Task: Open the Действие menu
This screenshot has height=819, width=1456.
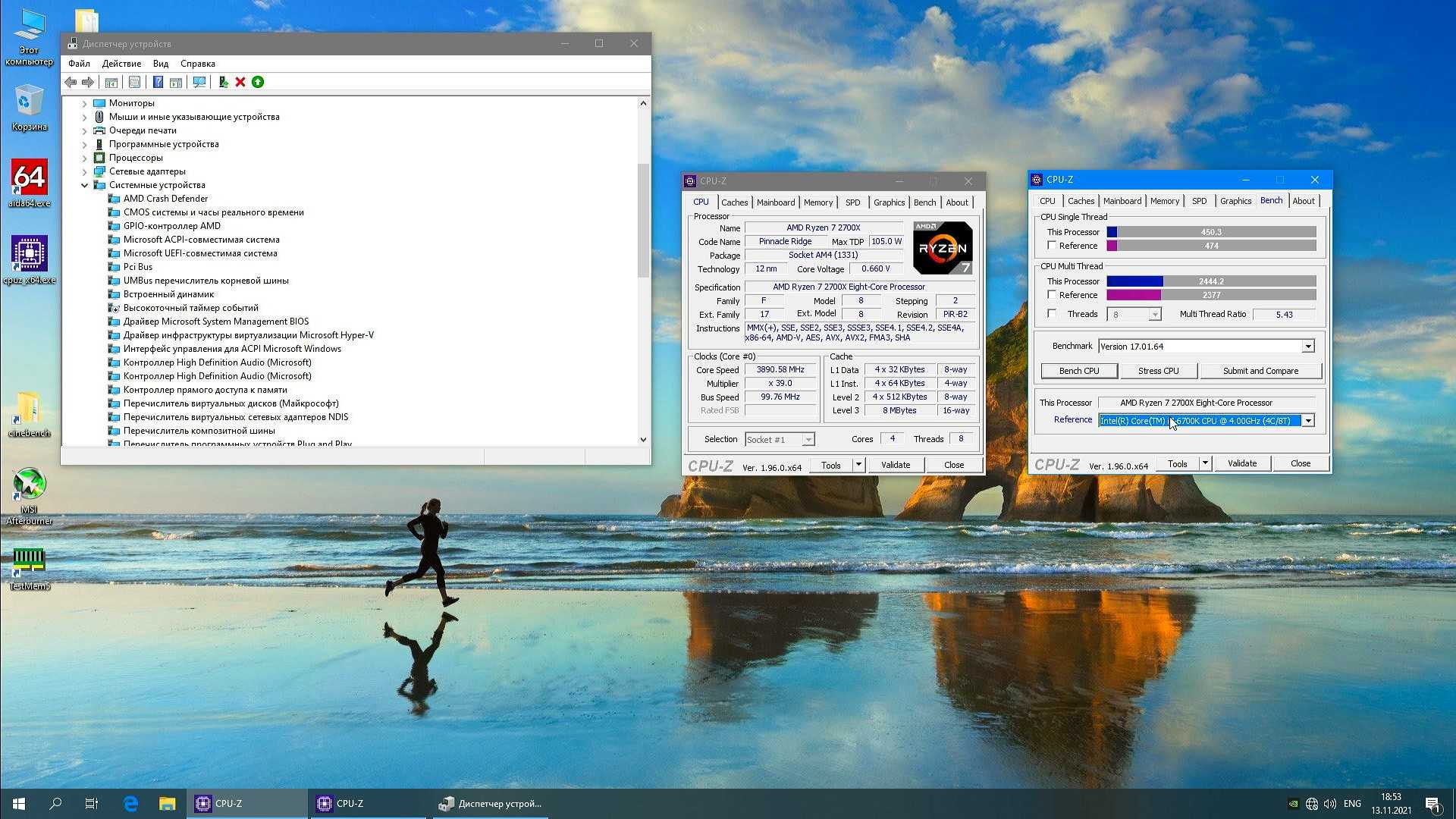Action: pyautogui.click(x=121, y=64)
